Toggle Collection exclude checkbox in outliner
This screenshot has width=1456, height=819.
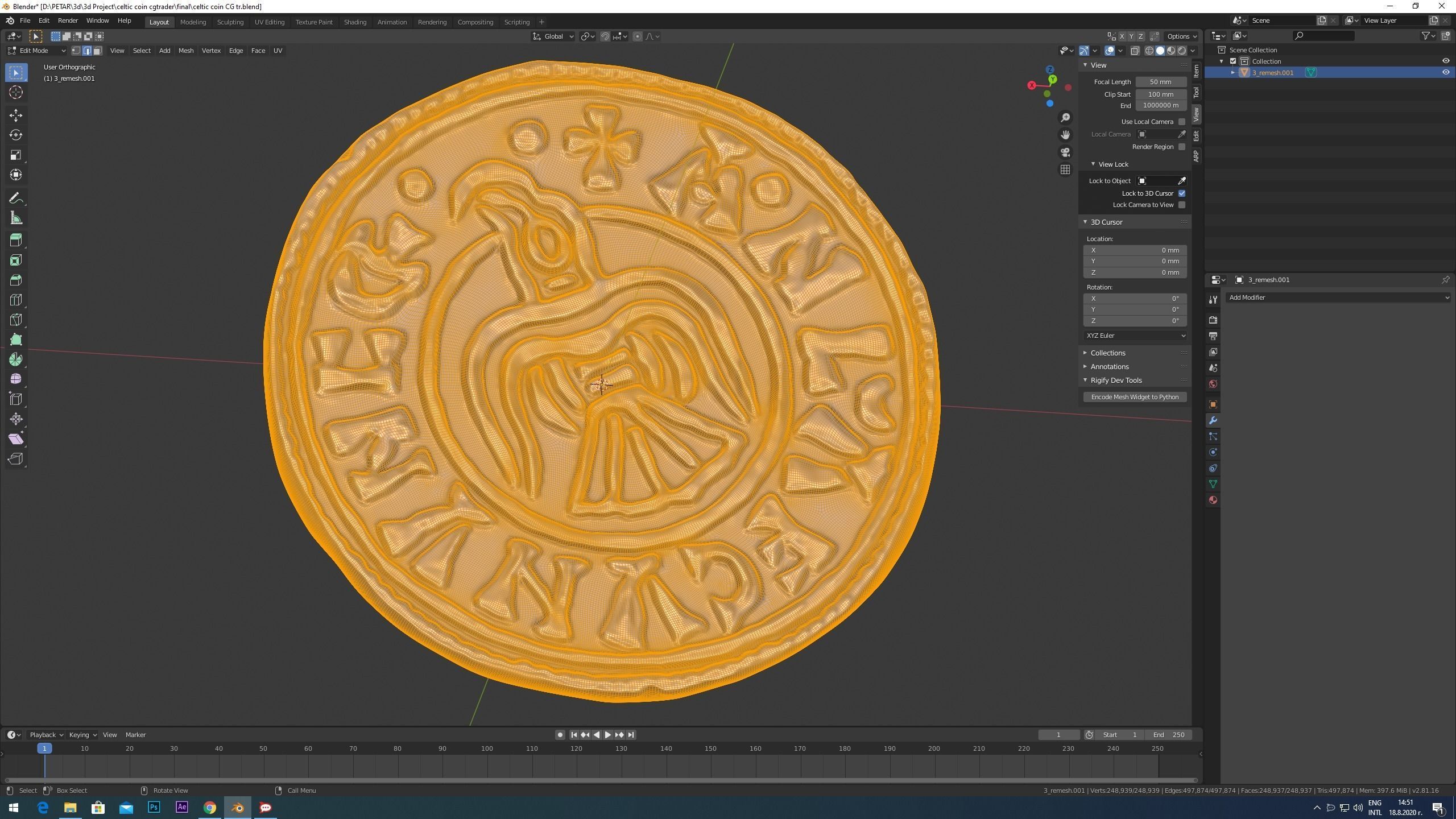click(1233, 61)
